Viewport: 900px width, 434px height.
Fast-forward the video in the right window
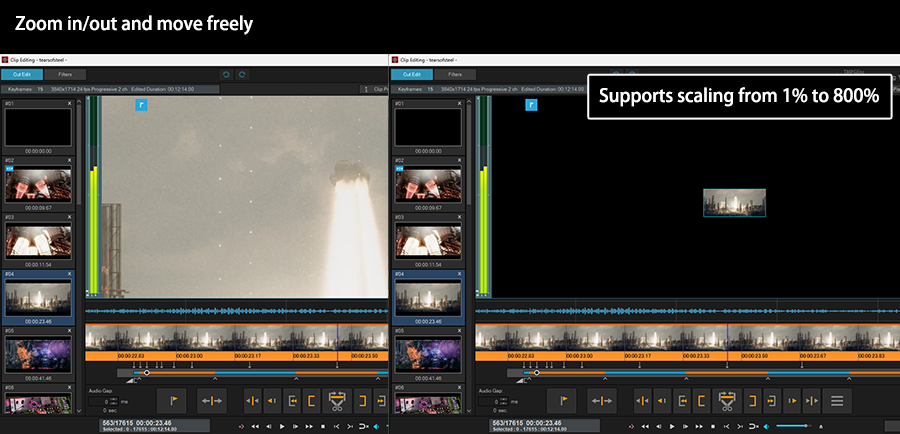pos(699,427)
